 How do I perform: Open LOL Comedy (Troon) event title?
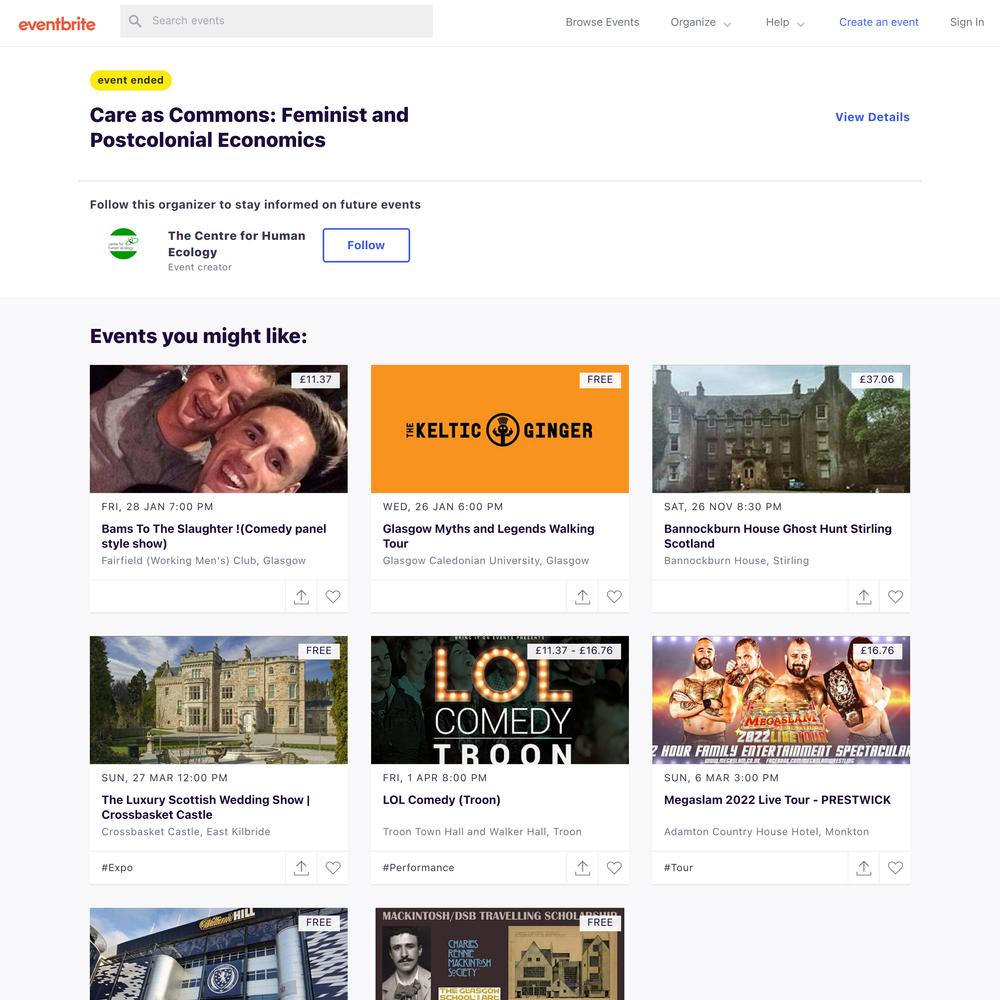tap(441, 800)
